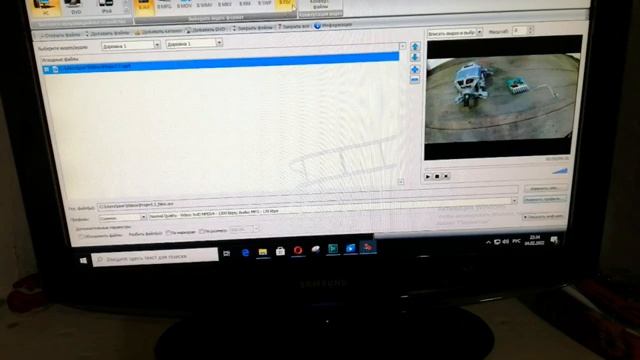The image size is (640, 360).
Task: Remove the file with blue minus icon
Action: [x=415, y=80]
